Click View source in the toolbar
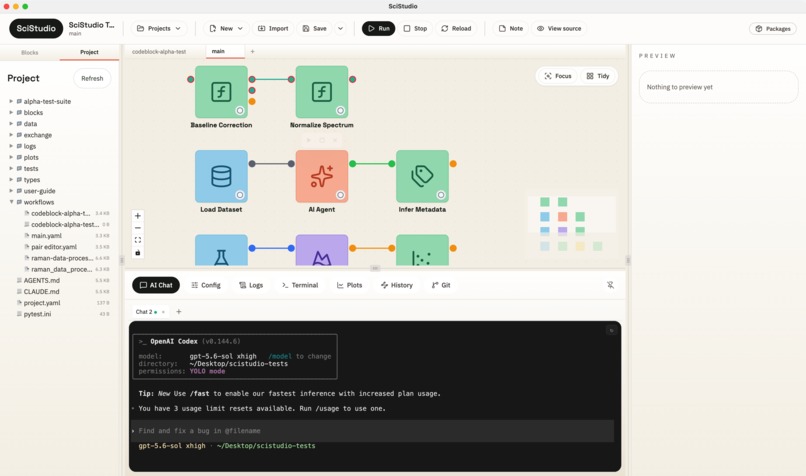The image size is (806, 476). [x=559, y=28]
